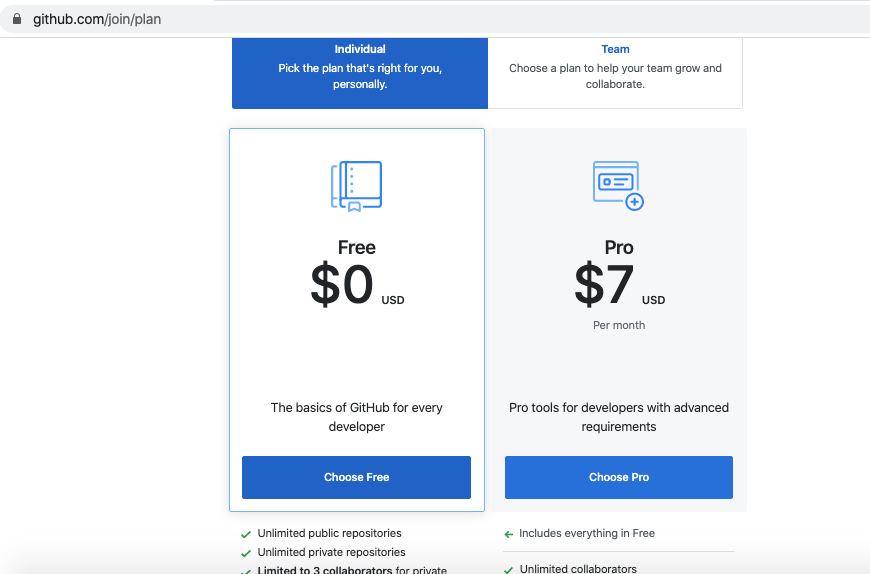The image size is (870, 574).
Task: Click the Choose Free button
Action: [356, 478]
